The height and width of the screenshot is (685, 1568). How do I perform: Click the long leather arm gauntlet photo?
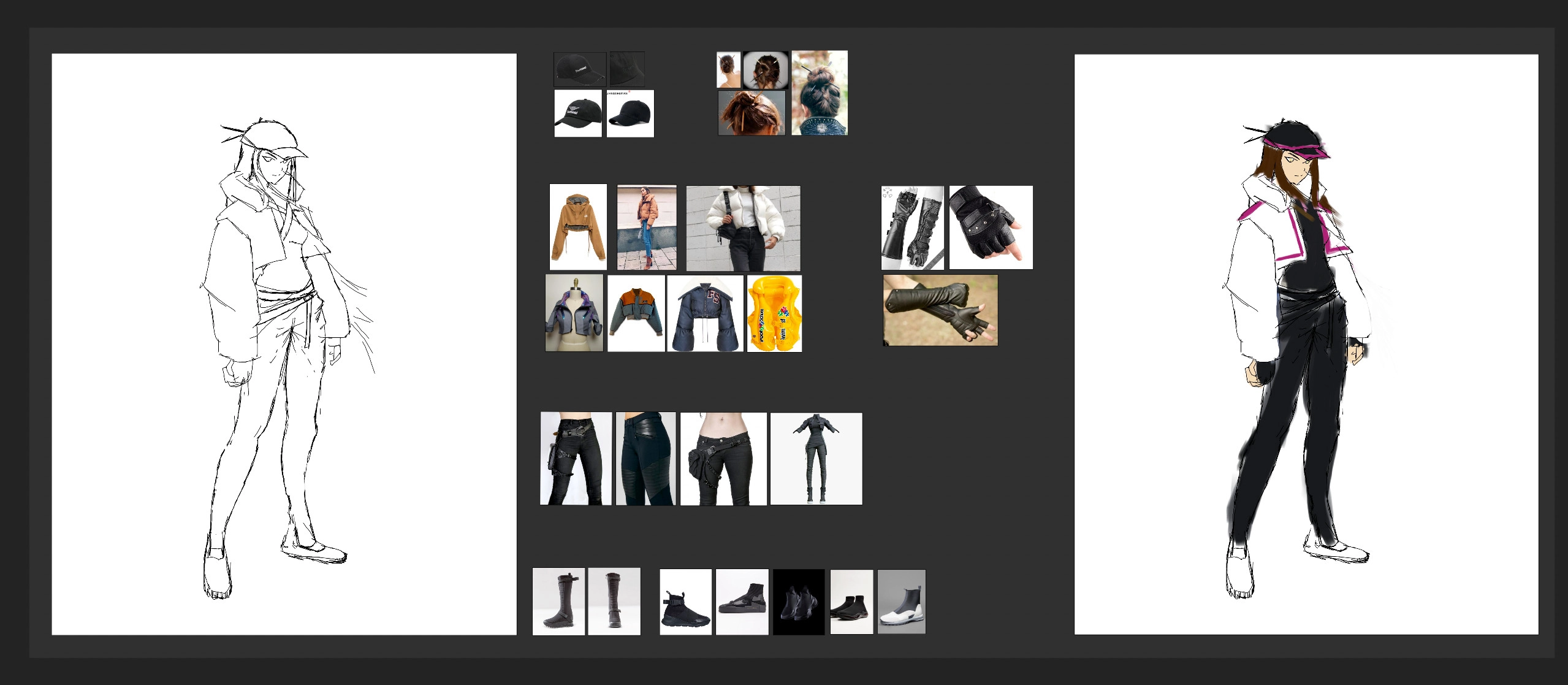pyautogui.click(x=940, y=310)
